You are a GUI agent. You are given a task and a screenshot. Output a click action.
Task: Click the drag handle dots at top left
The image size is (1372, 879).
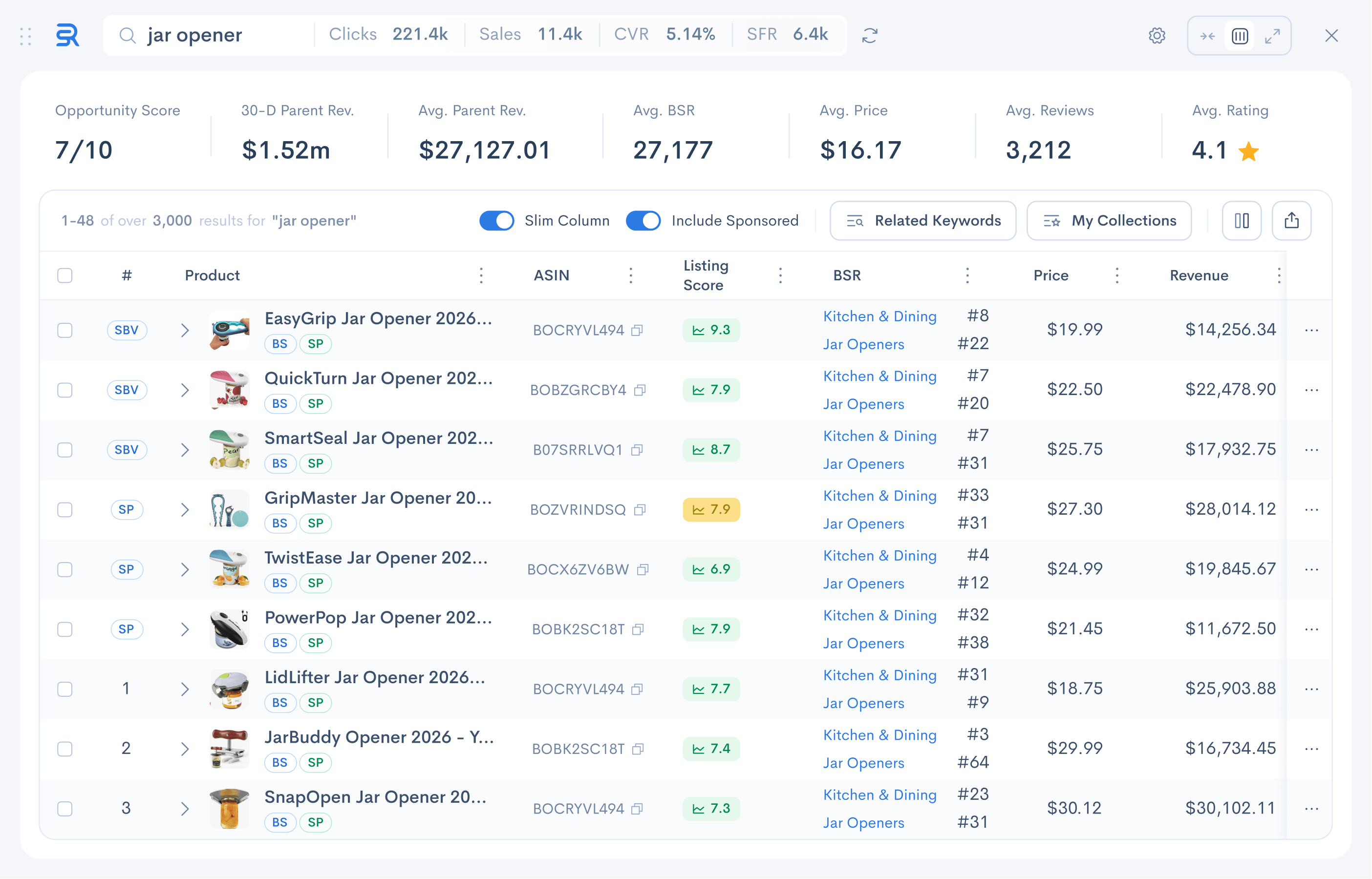click(x=26, y=36)
